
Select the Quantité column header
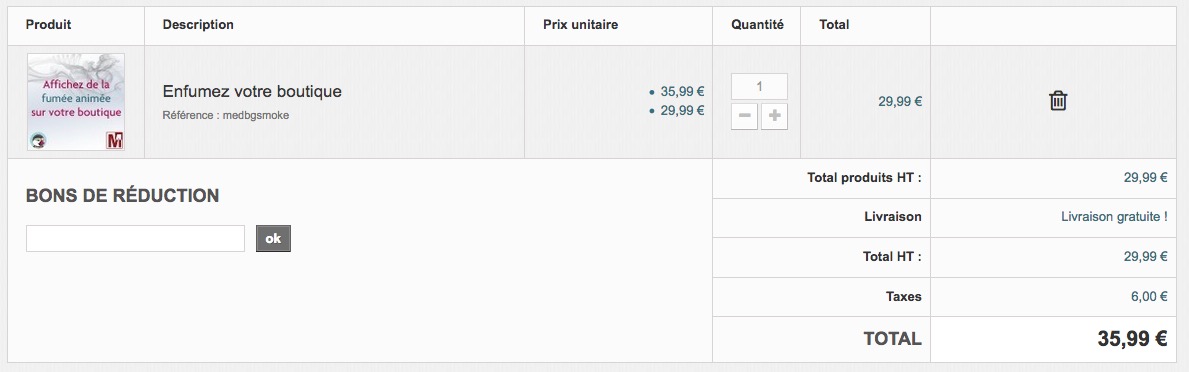click(x=757, y=25)
